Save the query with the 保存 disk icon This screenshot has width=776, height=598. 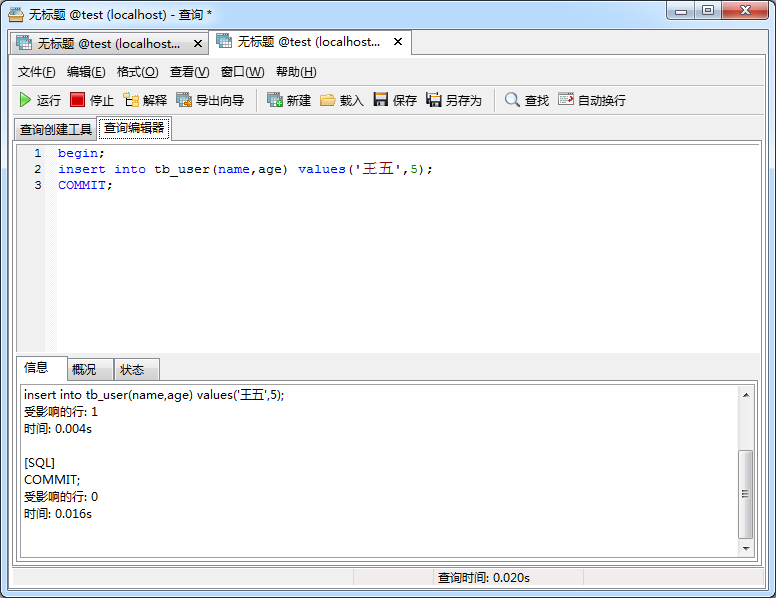[381, 100]
